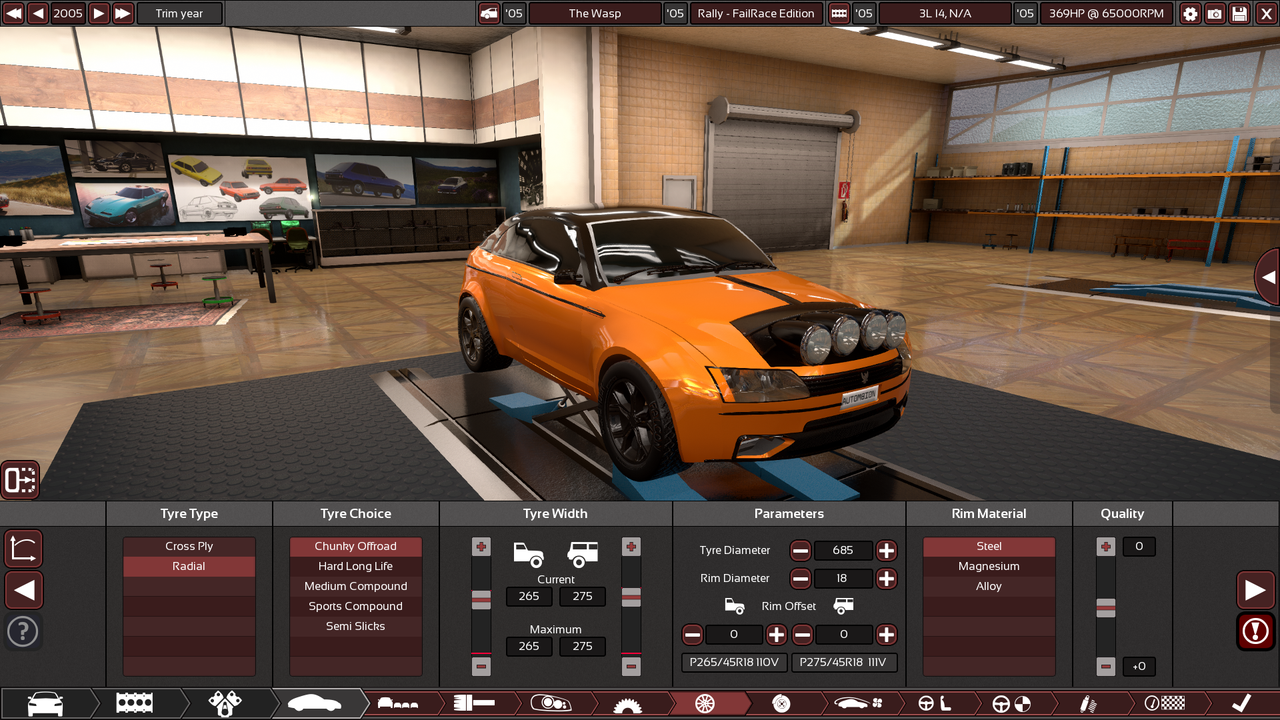Decrease rear Rim Offset with minus
Image resolution: width=1280 pixels, height=720 pixels.
802,634
